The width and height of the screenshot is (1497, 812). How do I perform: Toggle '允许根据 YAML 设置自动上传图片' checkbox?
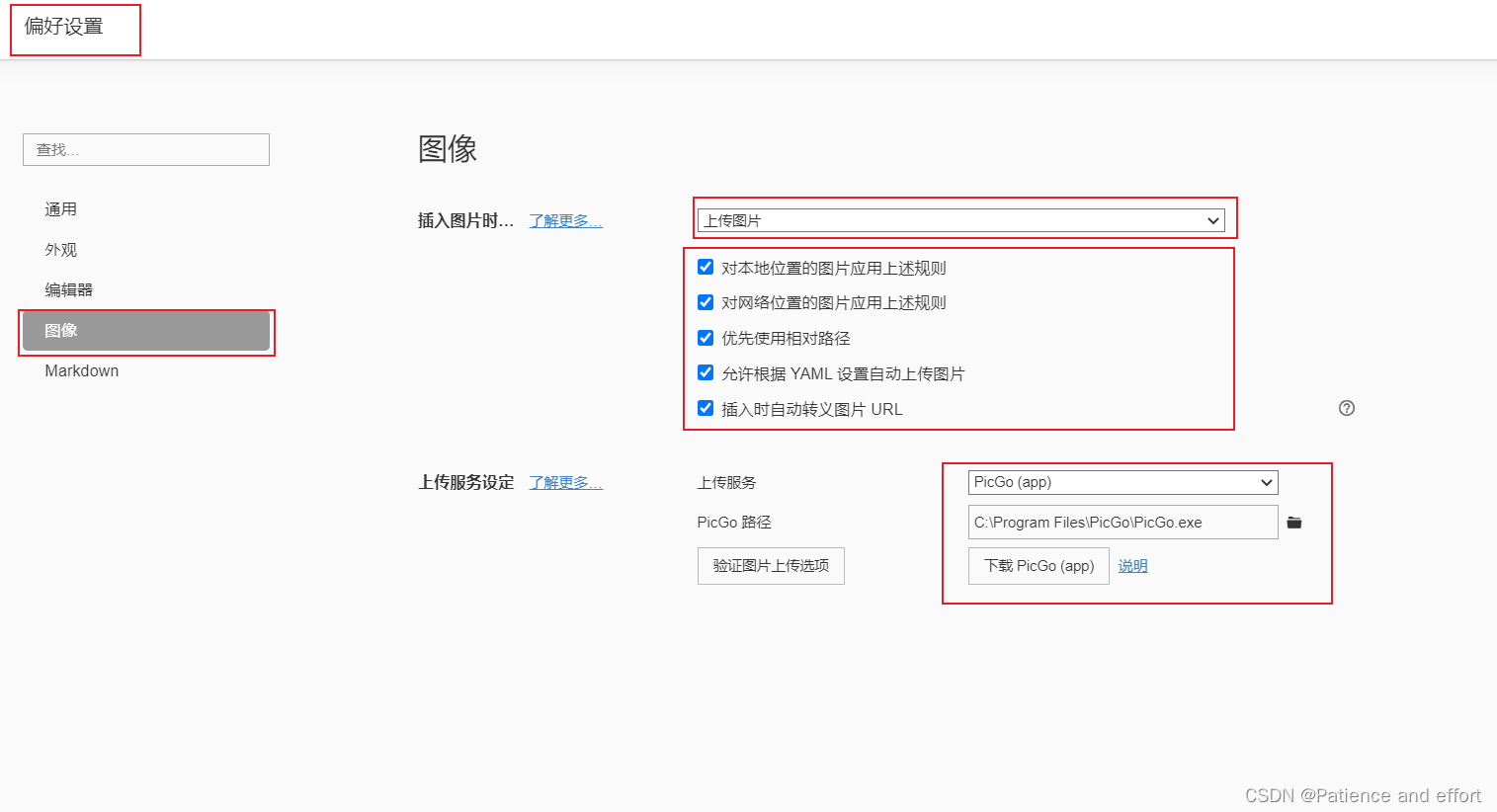pos(706,372)
